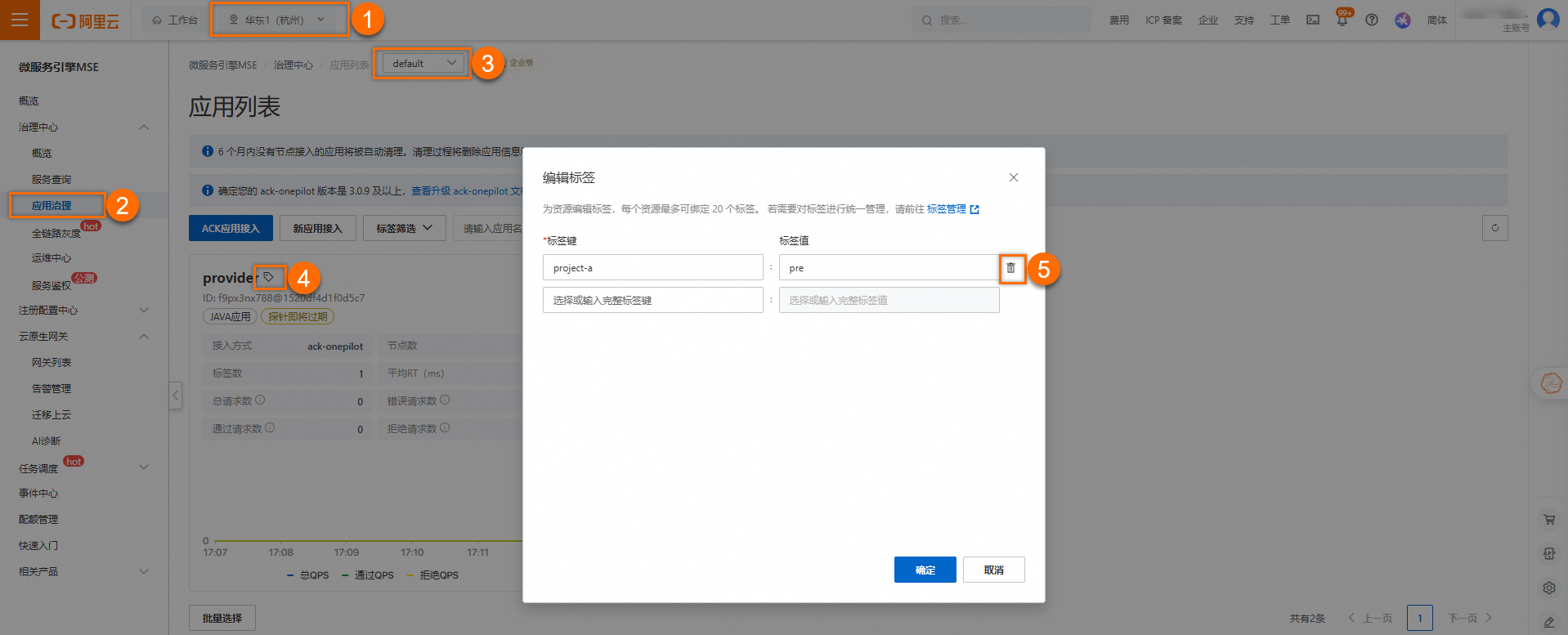Screen dimensions: 1568x635
Task: Open 运维中心 in the sidebar
Action: [52, 257]
